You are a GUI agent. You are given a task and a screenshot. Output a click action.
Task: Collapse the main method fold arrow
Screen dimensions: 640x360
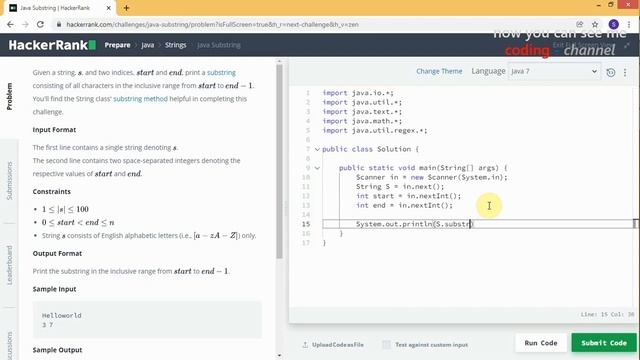317,168
